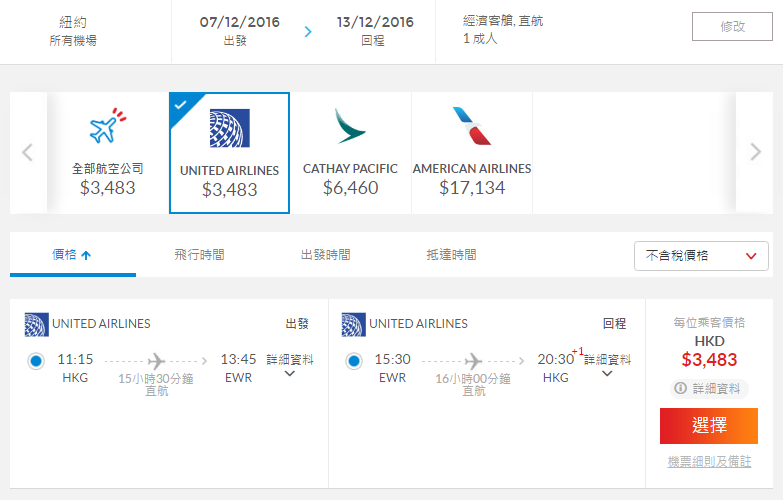This screenshot has height=500, width=783.
Task: Select the American Airlines logo filter
Action: [472, 126]
